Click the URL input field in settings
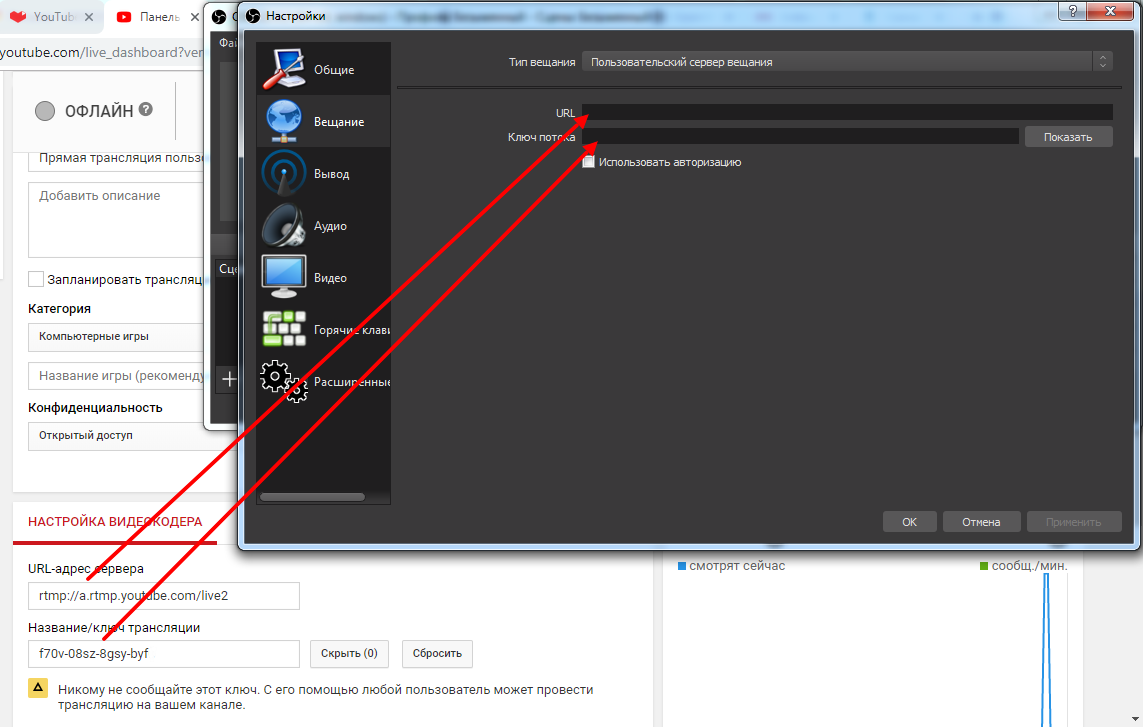The height and width of the screenshot is (727, 1143). pyautogui.click(x=847, y=113)
